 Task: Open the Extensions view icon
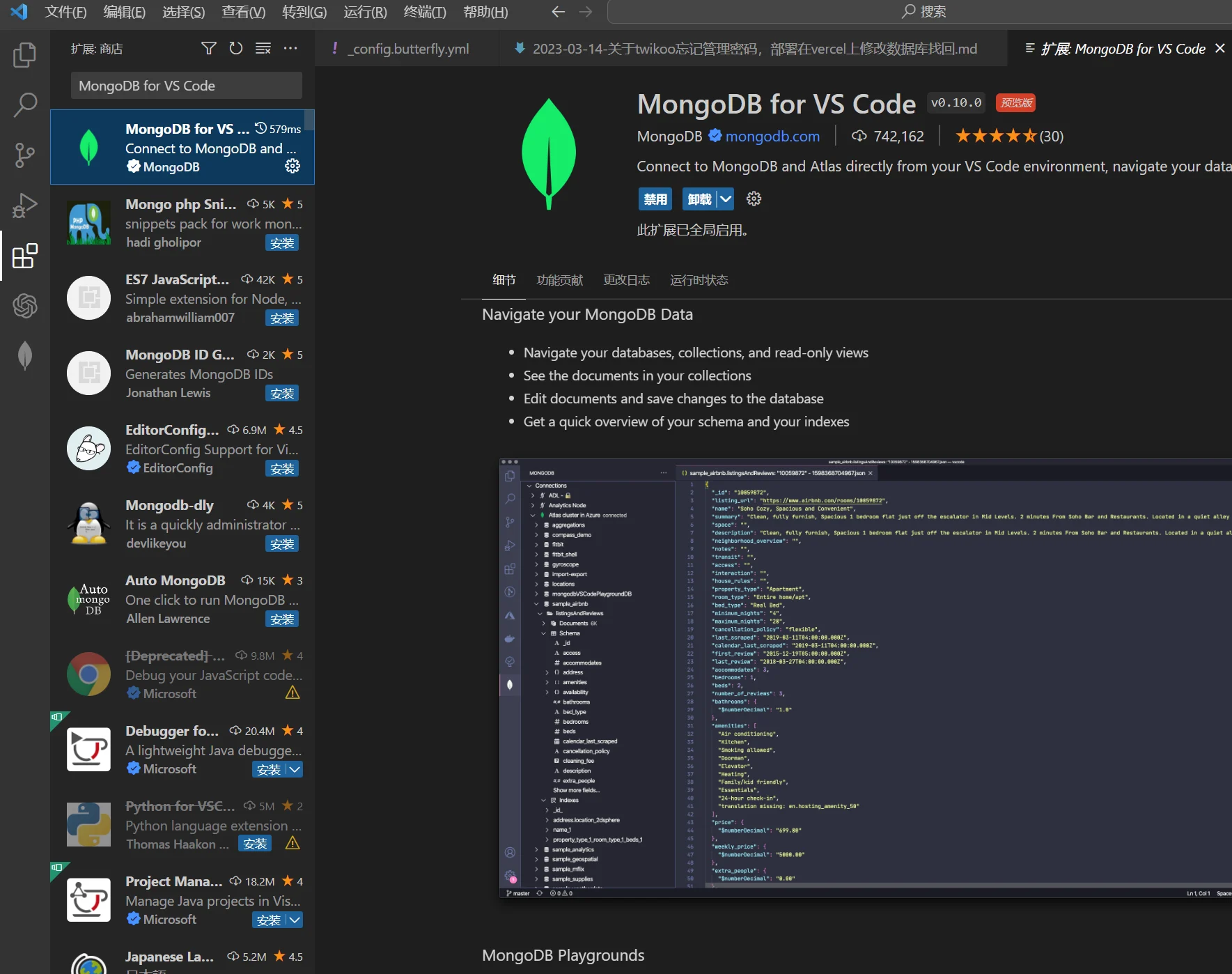(25, 256)
